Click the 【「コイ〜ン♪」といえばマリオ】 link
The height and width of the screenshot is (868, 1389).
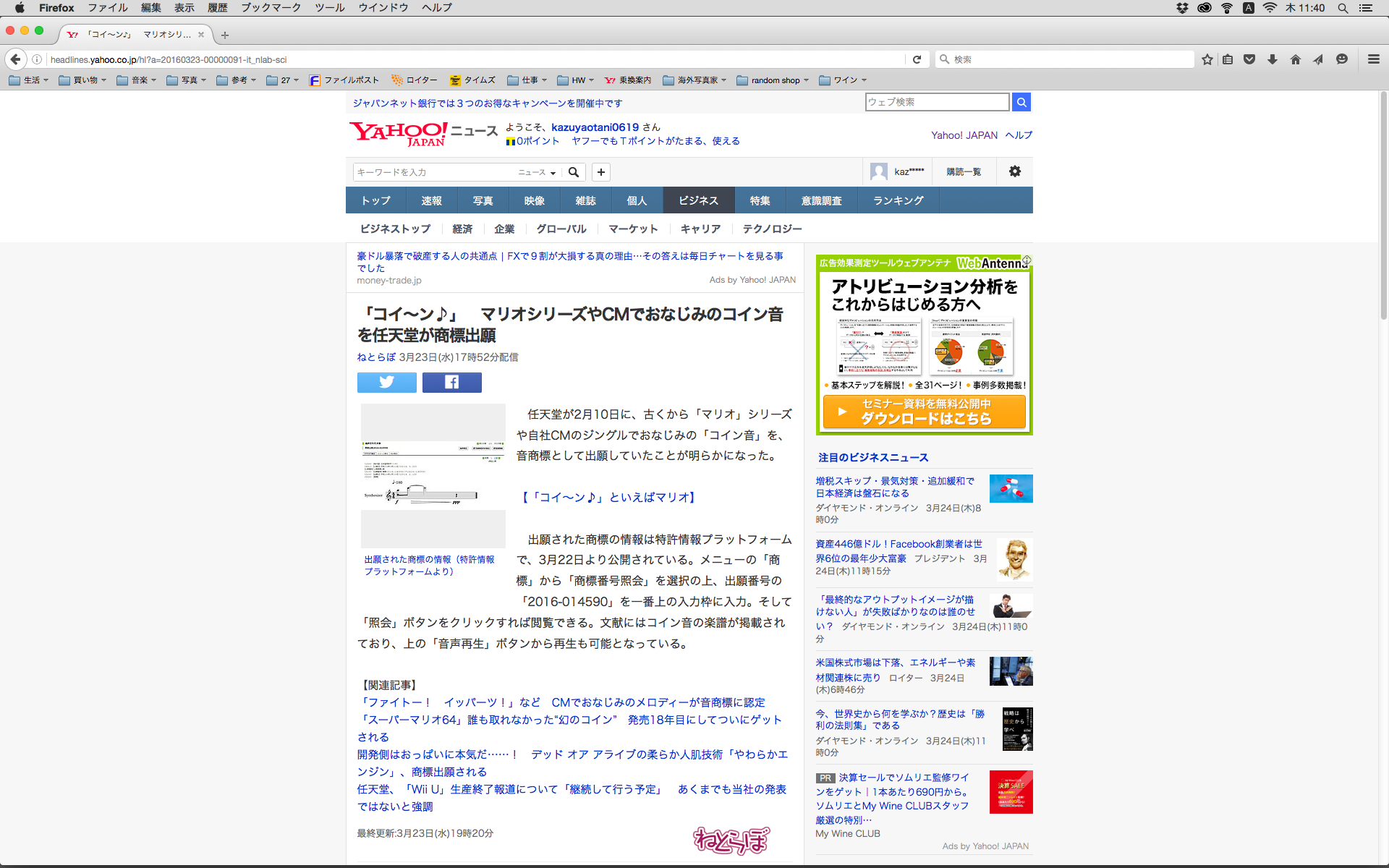608,497
